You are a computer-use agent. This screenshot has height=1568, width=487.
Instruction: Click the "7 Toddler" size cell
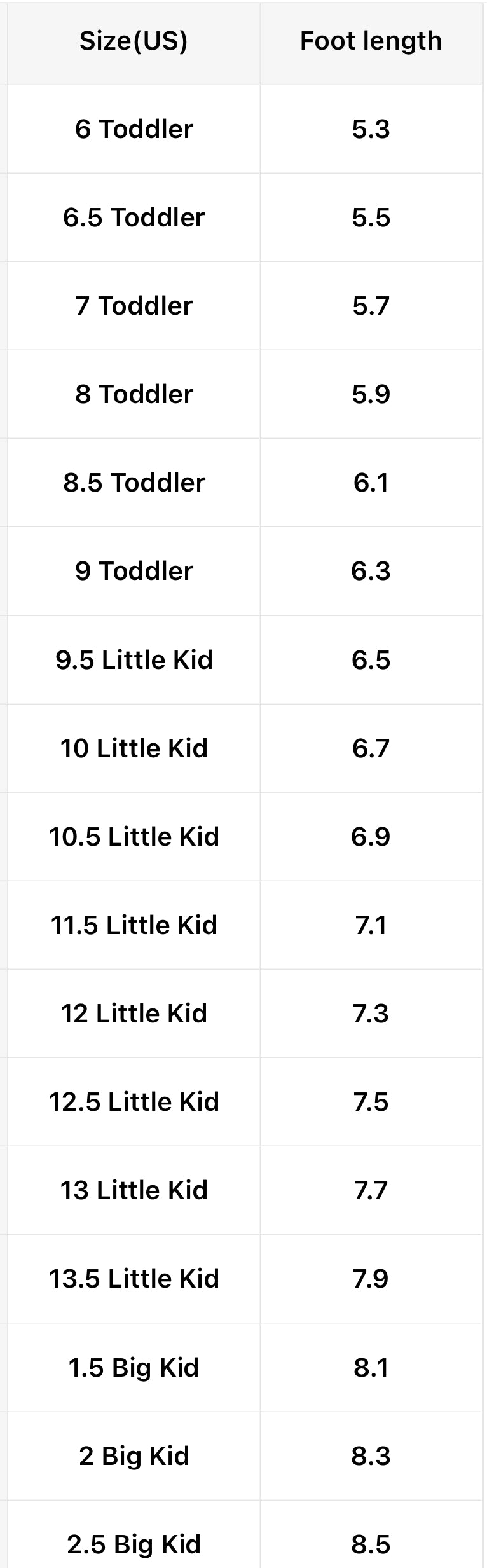pos(134,306)
